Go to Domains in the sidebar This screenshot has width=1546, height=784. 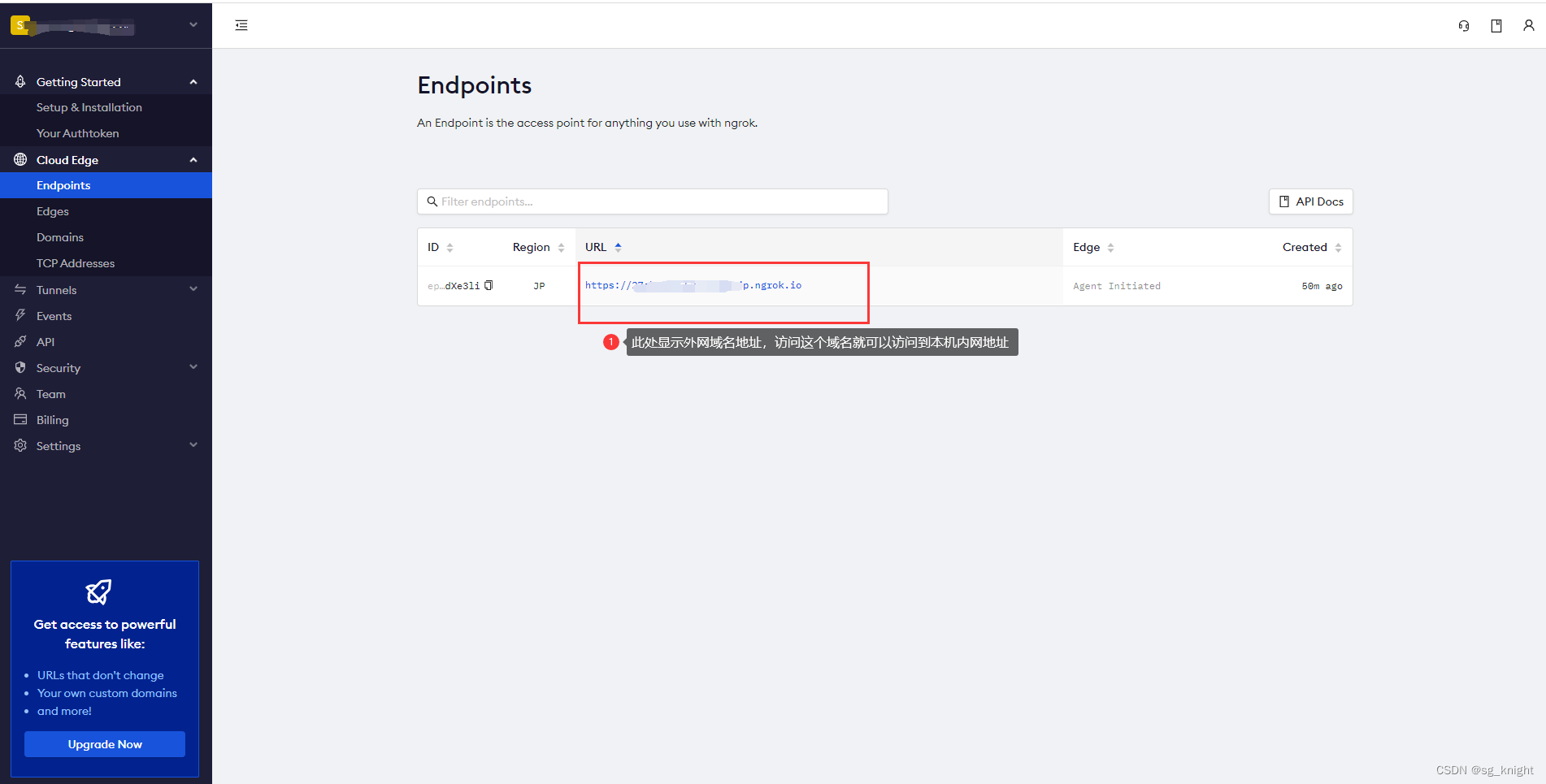[x=60, y=237]
